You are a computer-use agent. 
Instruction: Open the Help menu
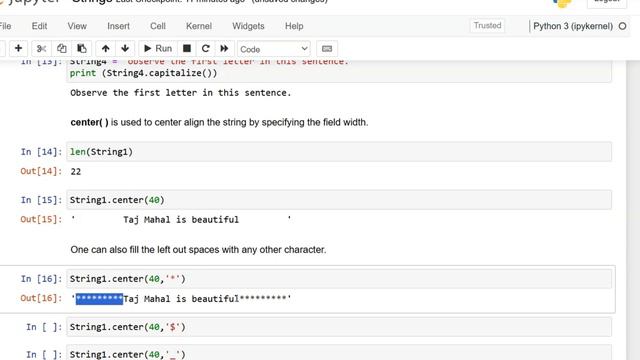pyautogui.click(x=294, y=26)
